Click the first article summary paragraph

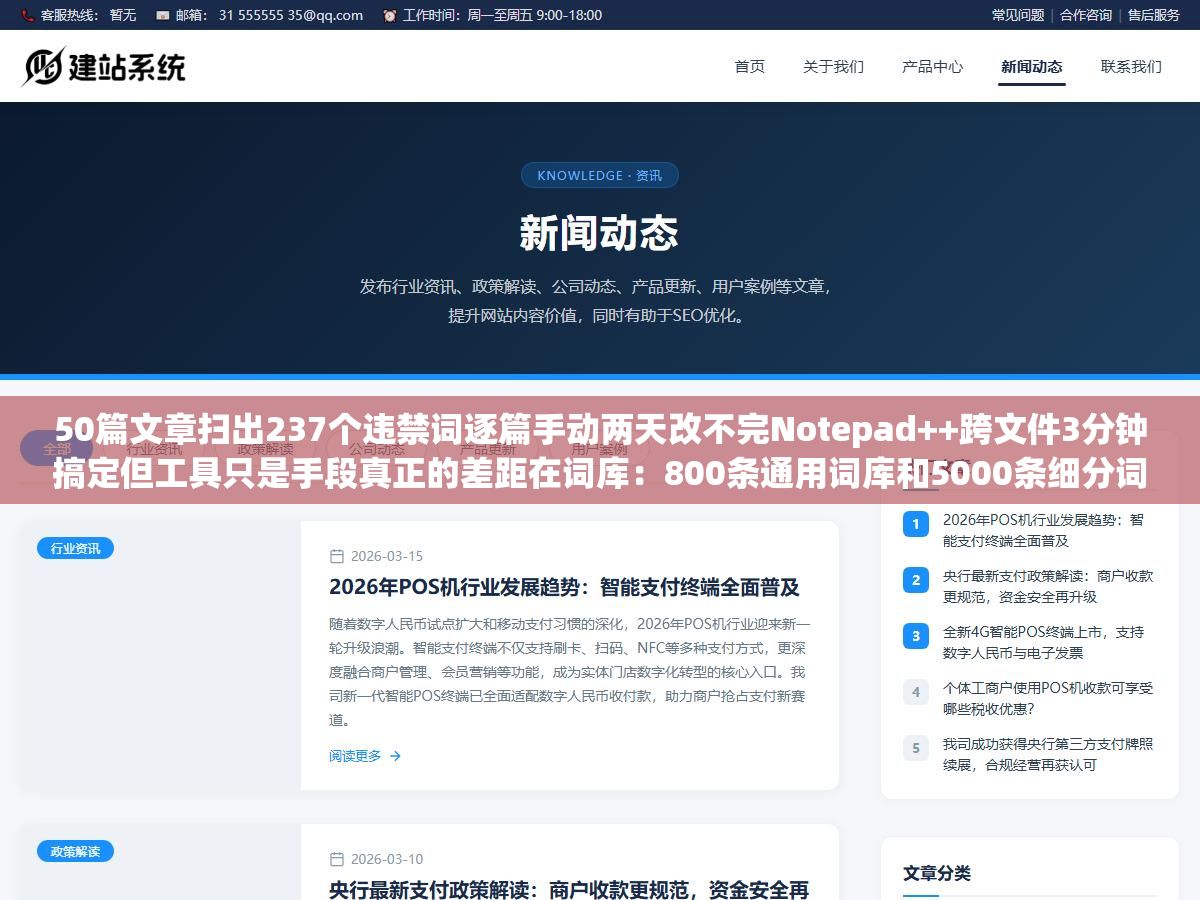pyautogui.click(x=569, y=671)
